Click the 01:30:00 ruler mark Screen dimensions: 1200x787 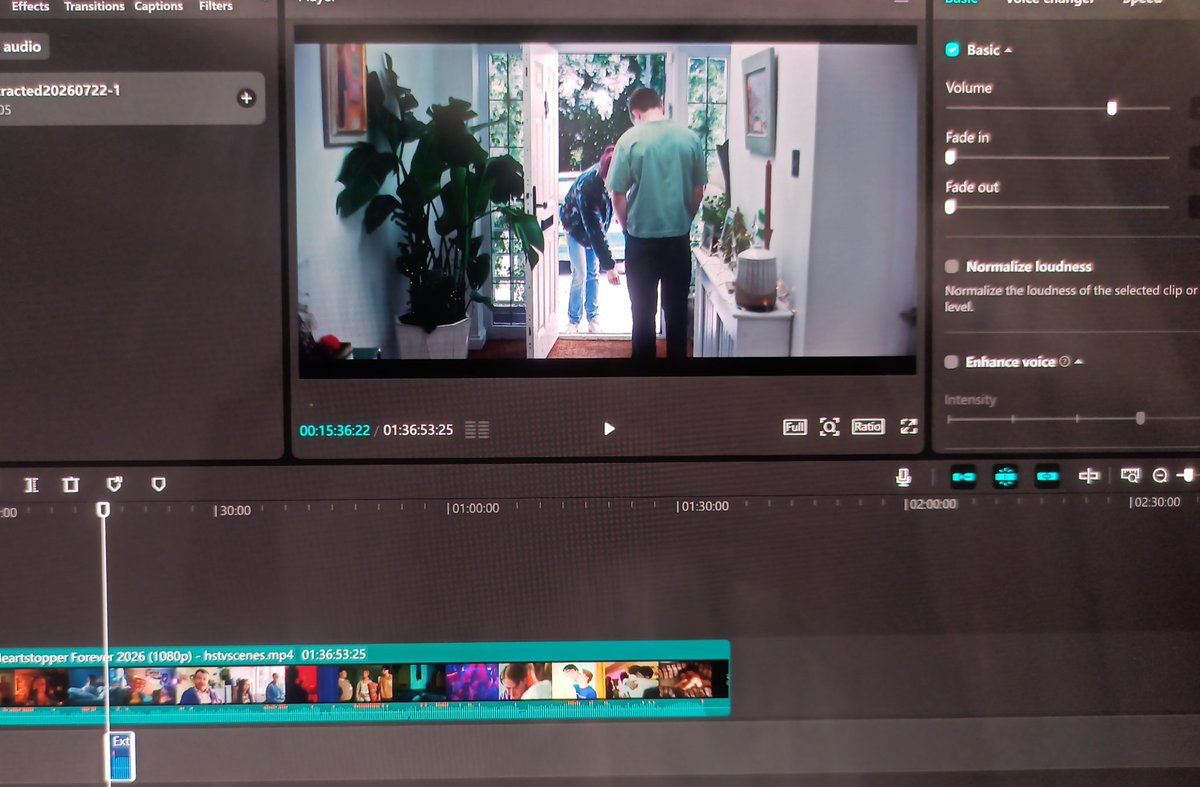tap(703, 507)
